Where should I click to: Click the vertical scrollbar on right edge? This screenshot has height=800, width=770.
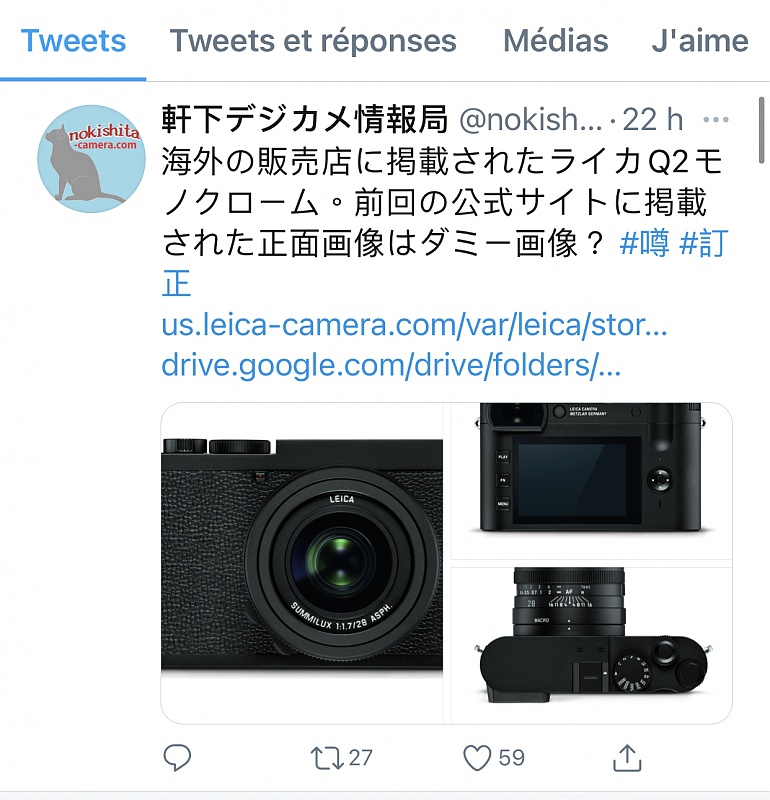(x=761, y=130)
